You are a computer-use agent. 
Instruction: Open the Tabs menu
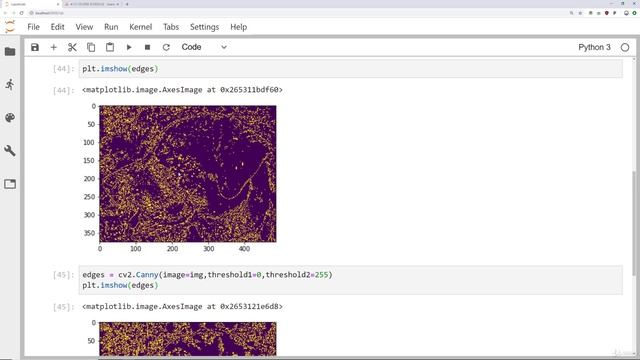click(x=171, y=27)
